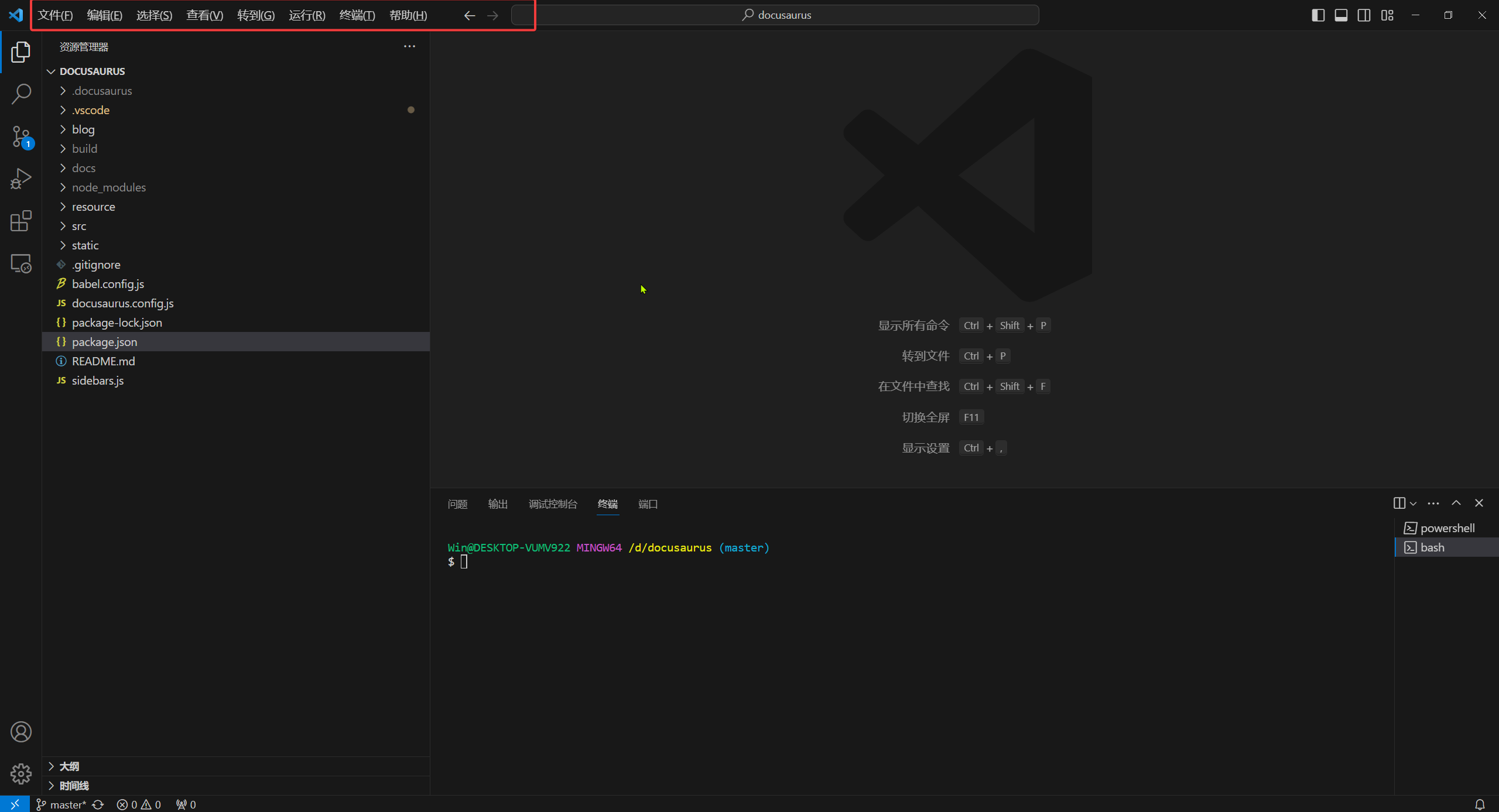This screenshot has height=812, width=1499.
Task: Open Source Control view with 1 badge
Action: coord(21,136)
